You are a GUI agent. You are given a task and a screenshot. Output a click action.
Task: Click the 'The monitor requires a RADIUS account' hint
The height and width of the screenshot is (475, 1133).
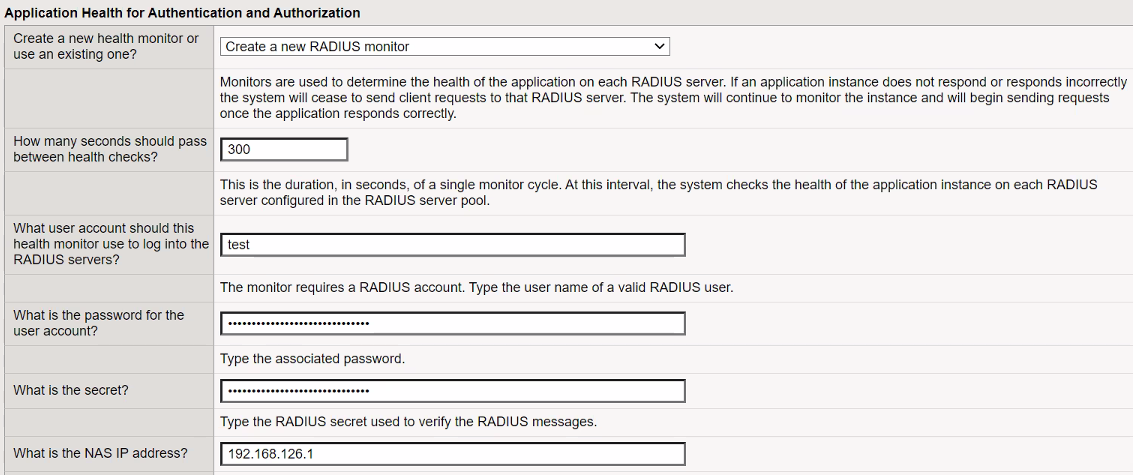coord(476,288)
